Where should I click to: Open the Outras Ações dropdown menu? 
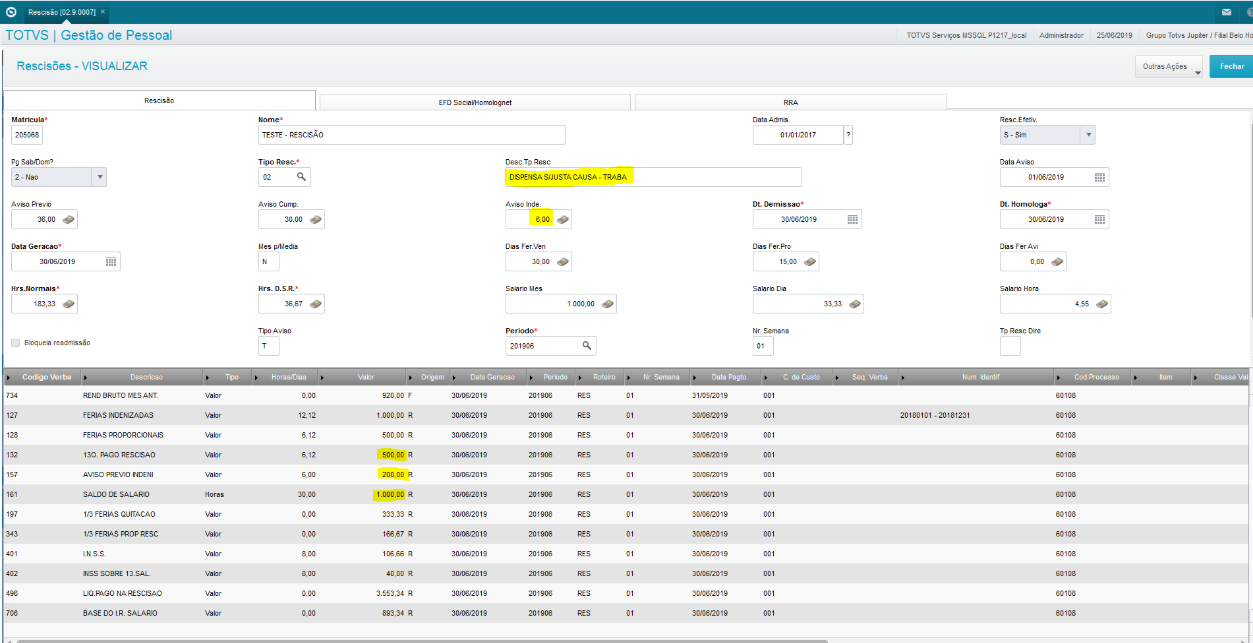click(1168, 67)
